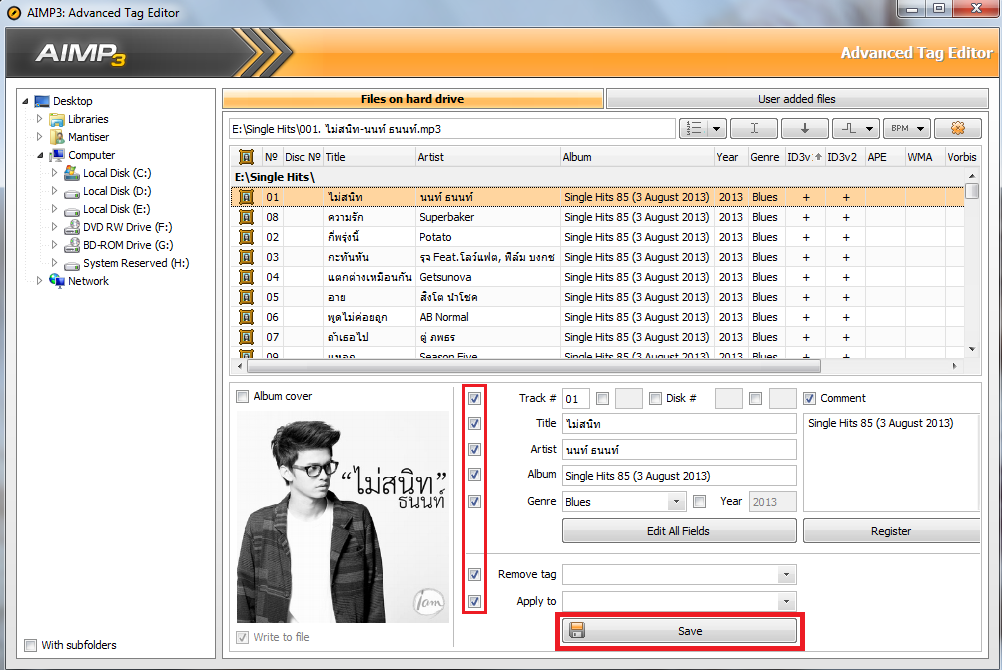Enable the Year field checkbox
This screenshot has height=670, width=1002.
(700, 501)
